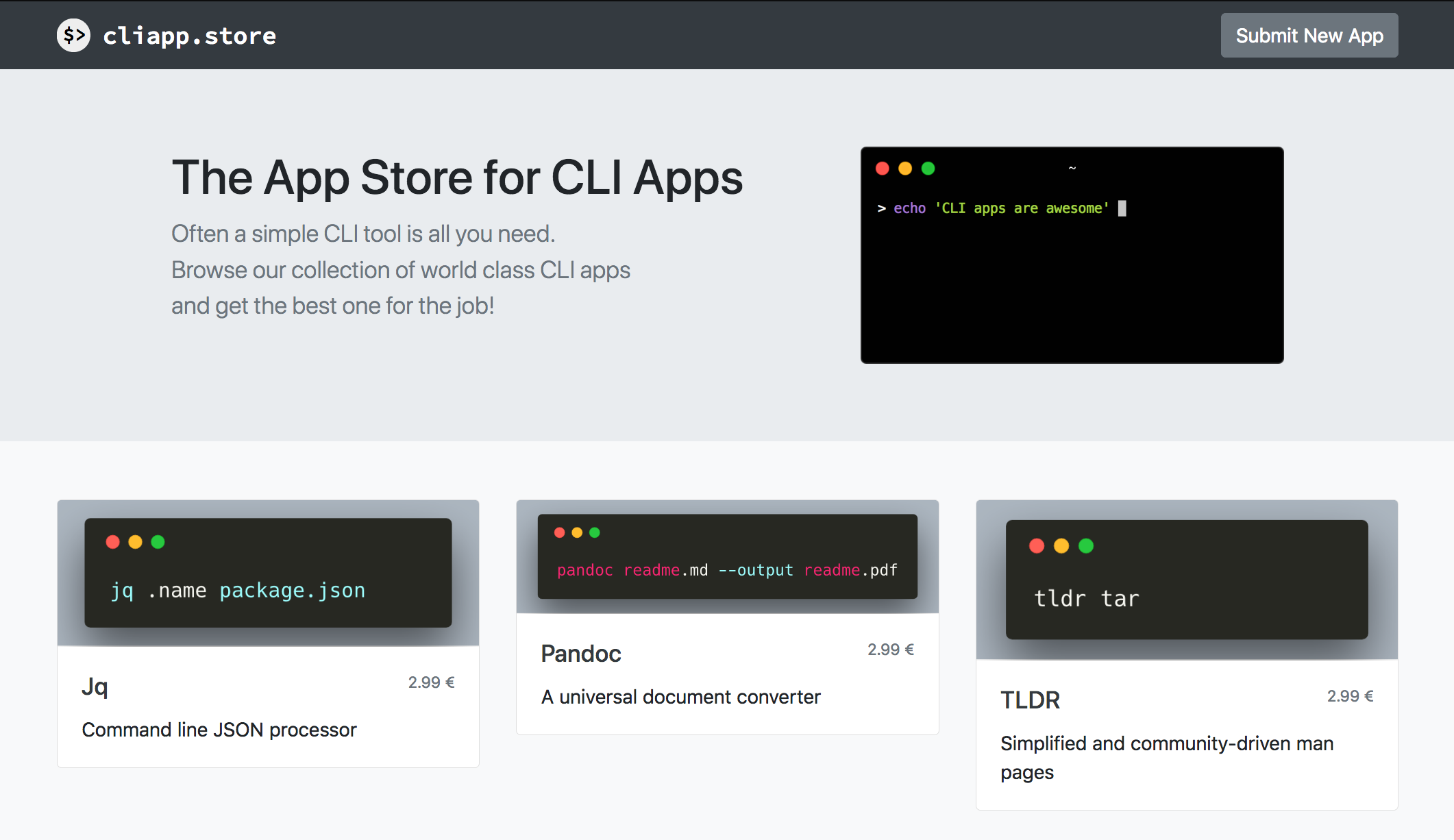1454x840 pixels.
Task: Click the yellow minimize dot in hero terminal
Action: [x=905, y=169]
